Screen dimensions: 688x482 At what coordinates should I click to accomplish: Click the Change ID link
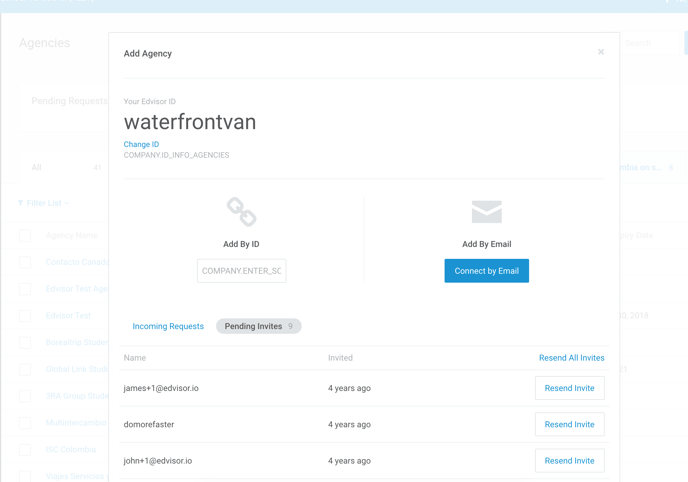(141, 144)
